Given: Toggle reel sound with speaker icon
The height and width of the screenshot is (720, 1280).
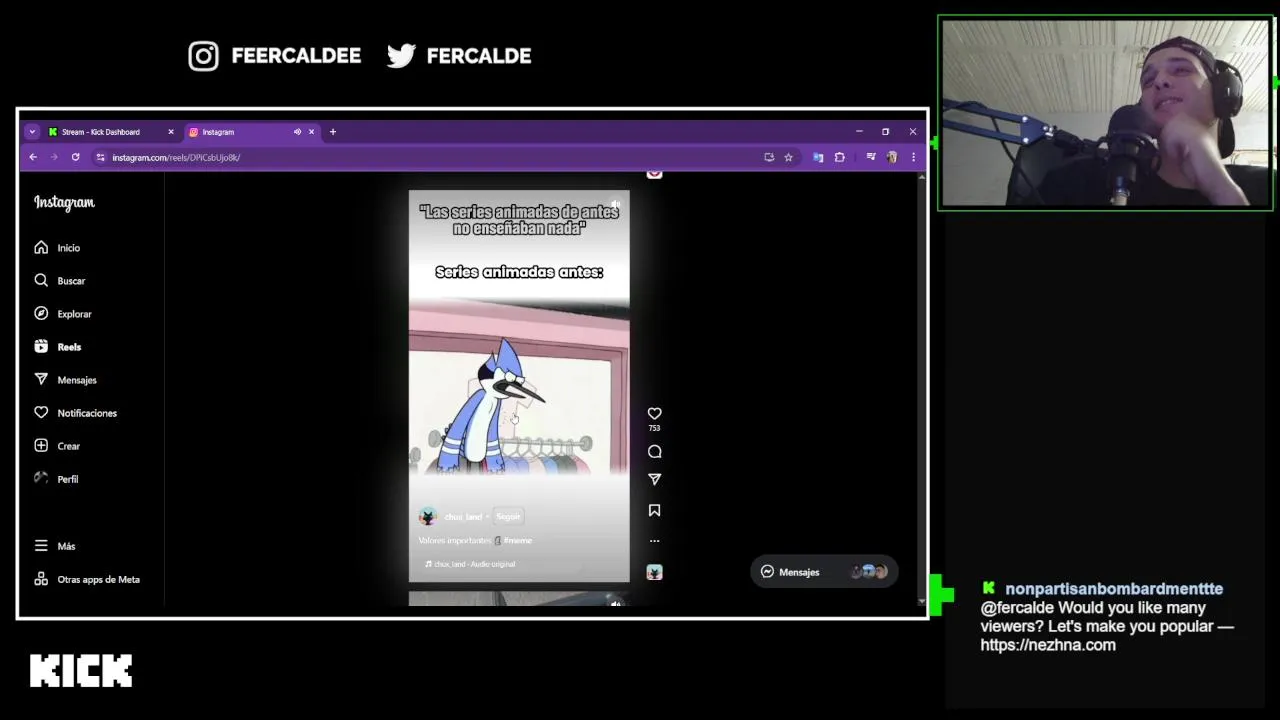Looking at the screenshot, I should tap(615, 205).
